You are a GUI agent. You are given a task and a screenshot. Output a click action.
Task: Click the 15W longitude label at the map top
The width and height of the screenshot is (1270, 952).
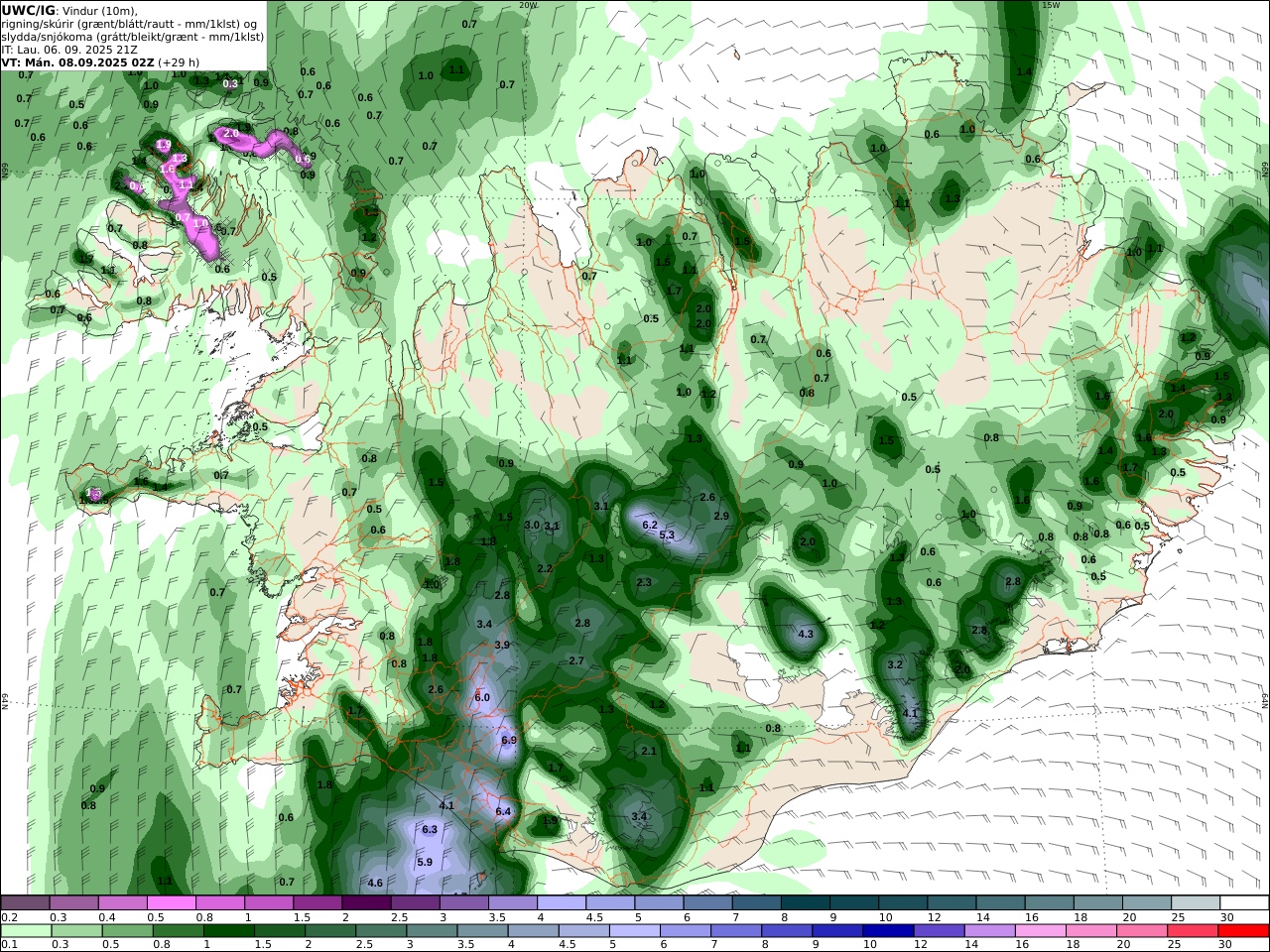pos(1051,5)
